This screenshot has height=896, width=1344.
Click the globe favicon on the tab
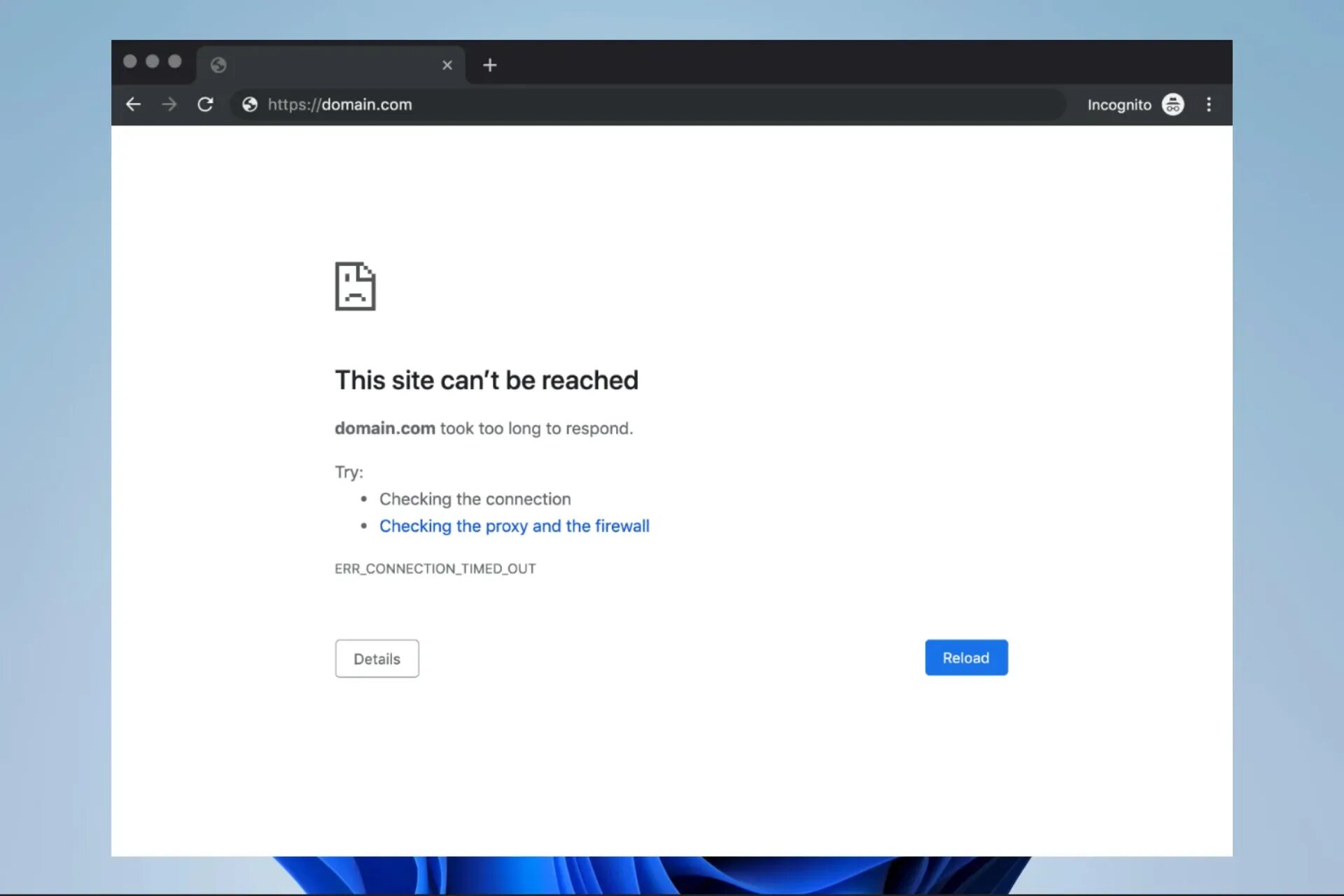218,65
